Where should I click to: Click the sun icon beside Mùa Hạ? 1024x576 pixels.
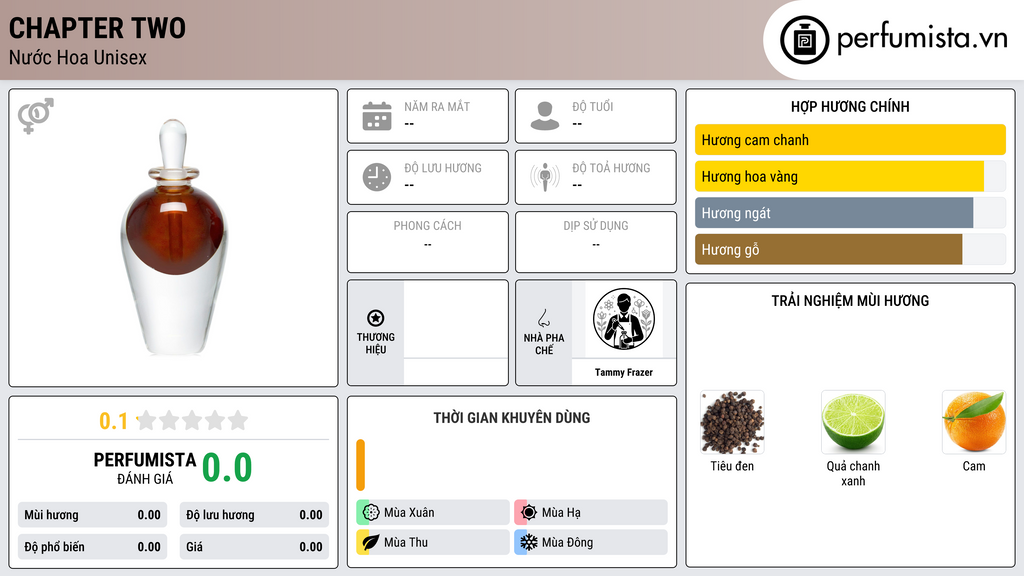point(529,513)
